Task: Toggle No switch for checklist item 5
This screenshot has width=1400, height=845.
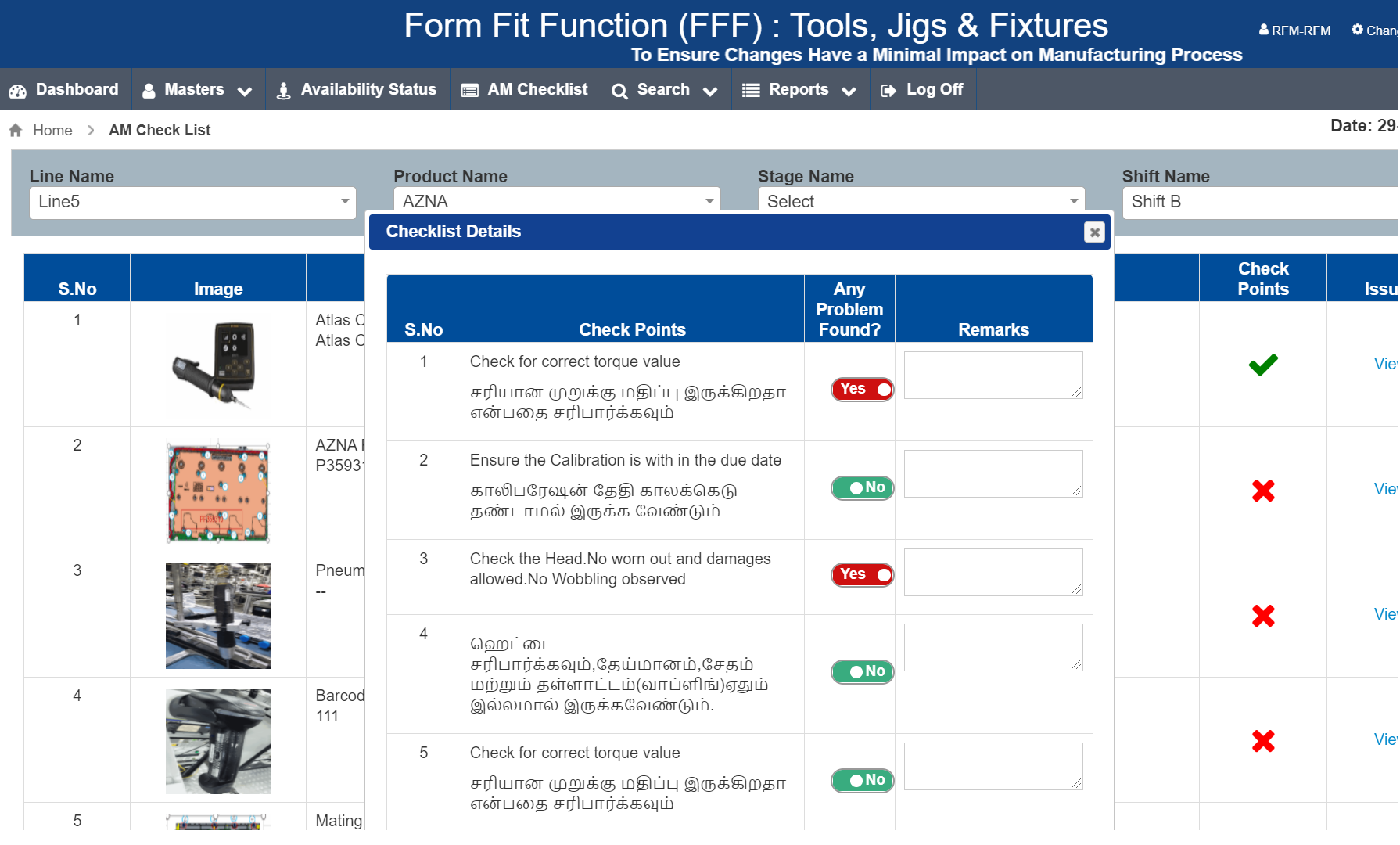Action: pos(862,780)
